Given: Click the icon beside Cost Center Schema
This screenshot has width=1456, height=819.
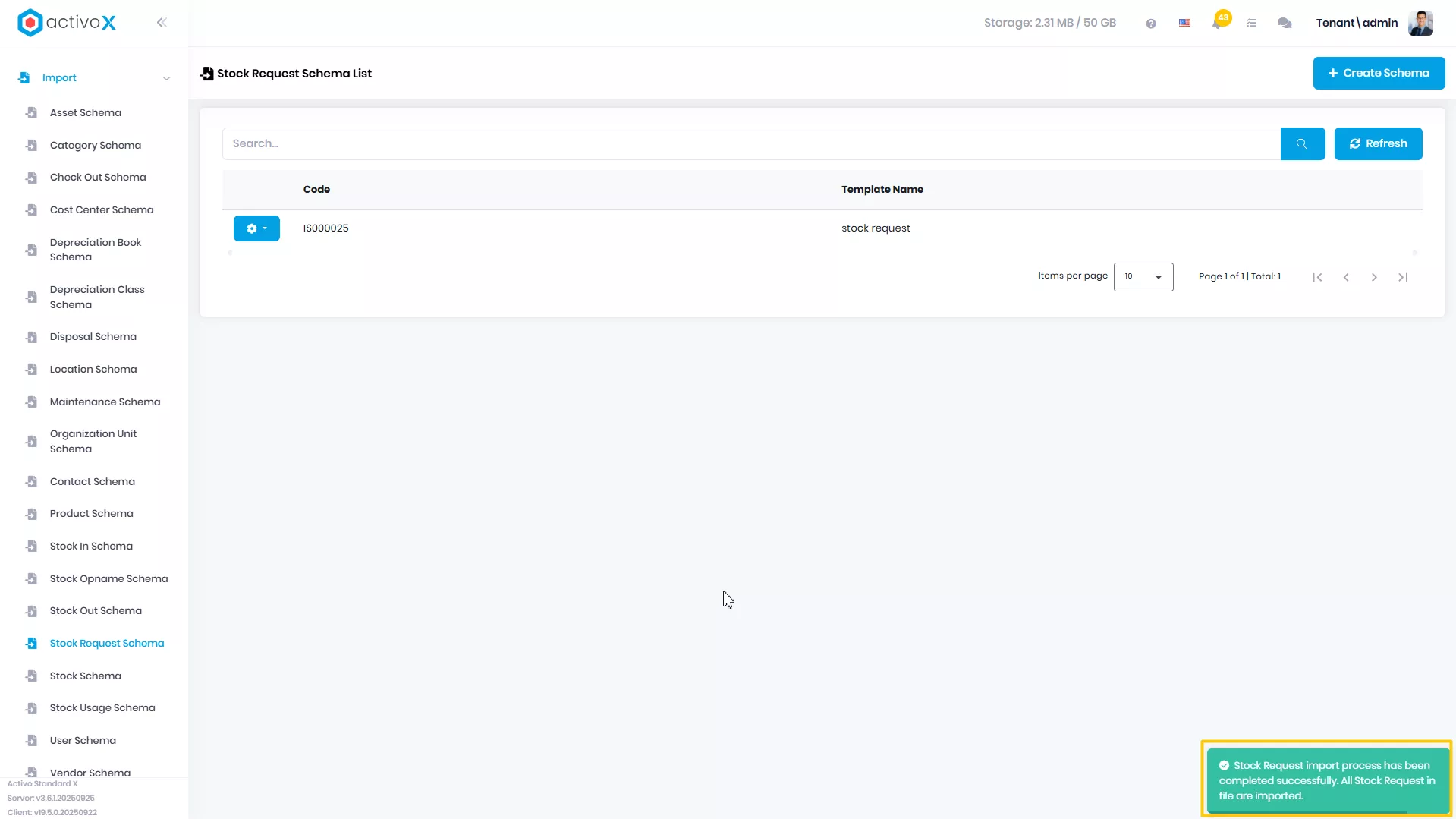Looking at the screenshot, I should [31, 210].
